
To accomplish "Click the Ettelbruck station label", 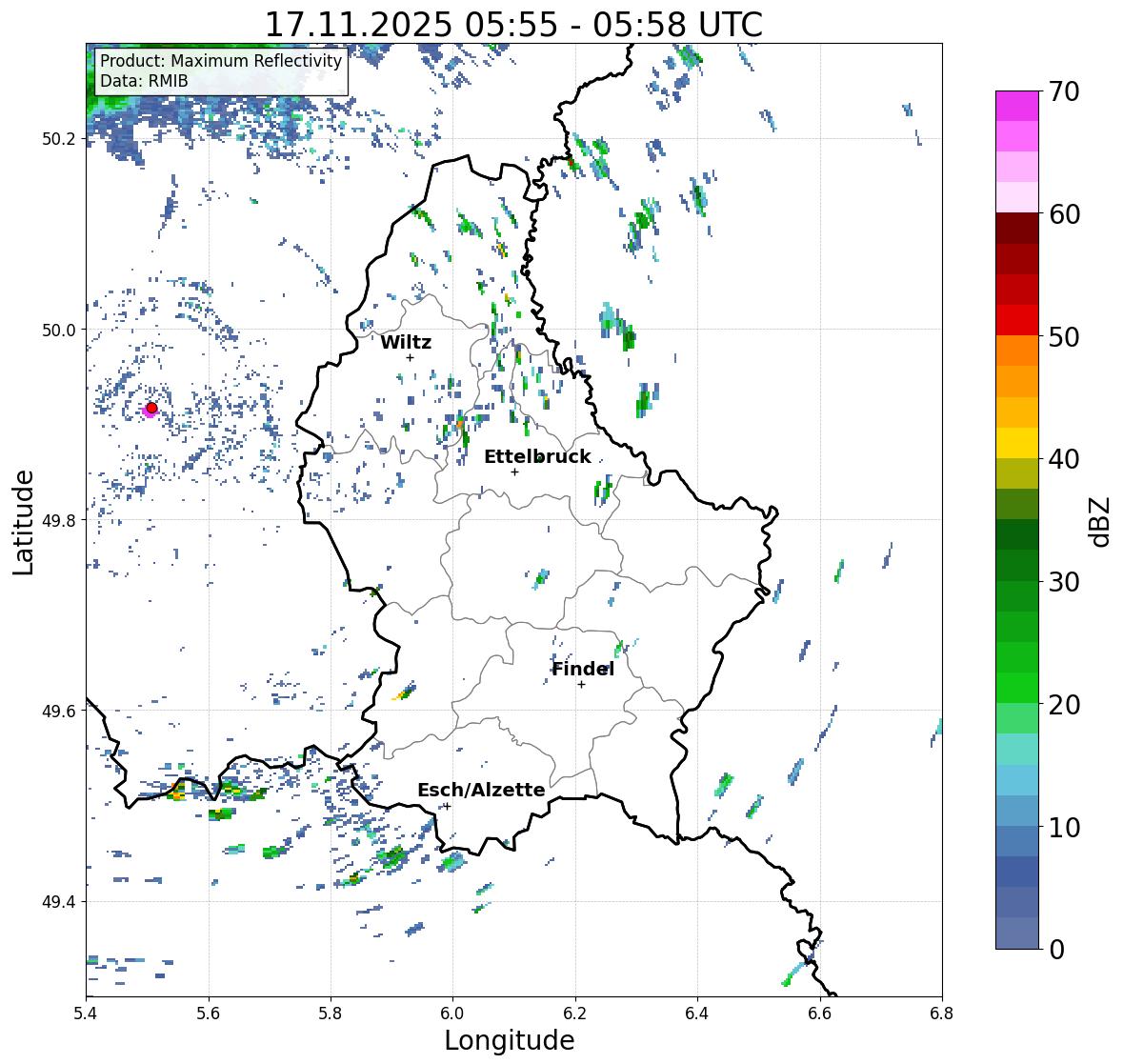I will [537, 456].
